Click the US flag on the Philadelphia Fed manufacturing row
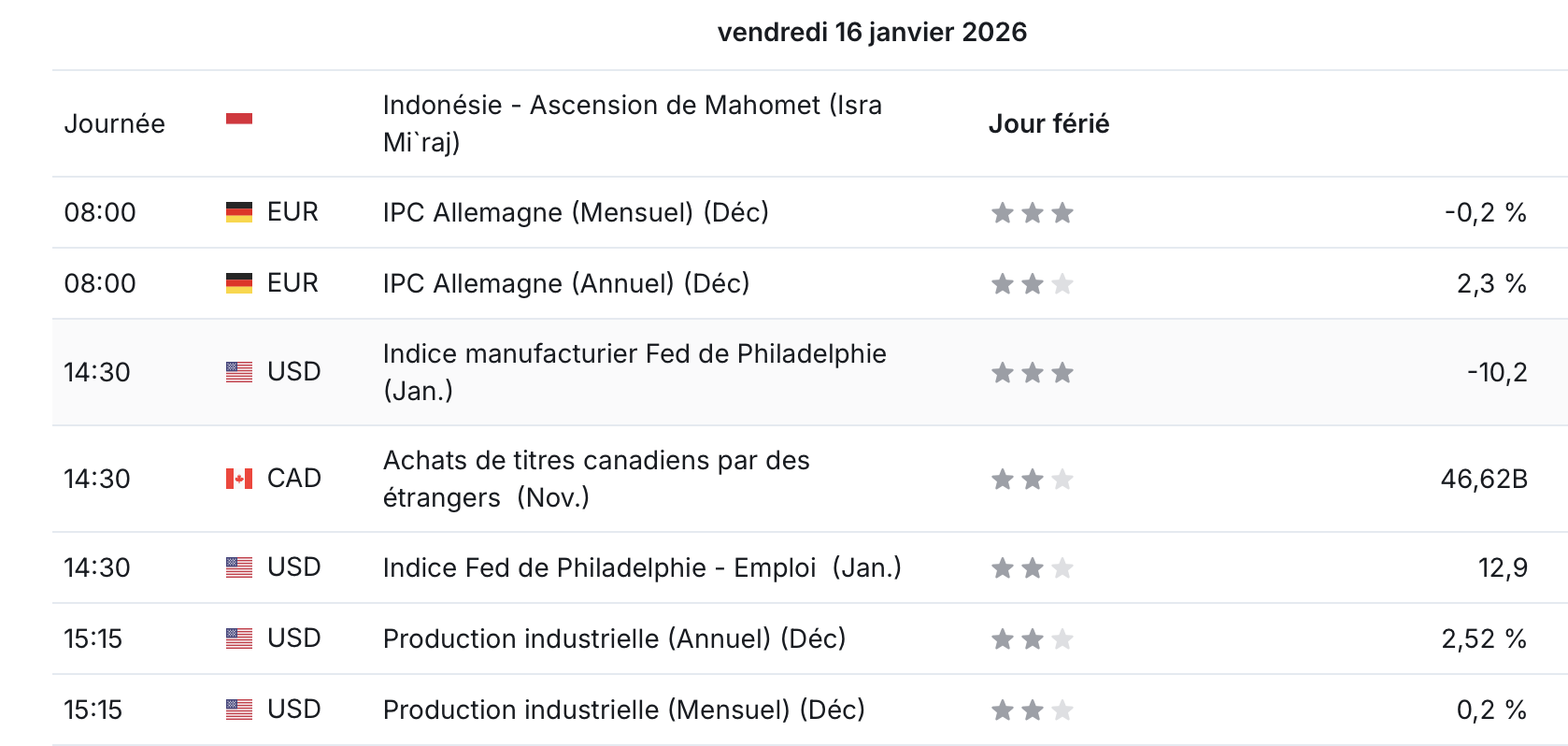 [239, 372]
